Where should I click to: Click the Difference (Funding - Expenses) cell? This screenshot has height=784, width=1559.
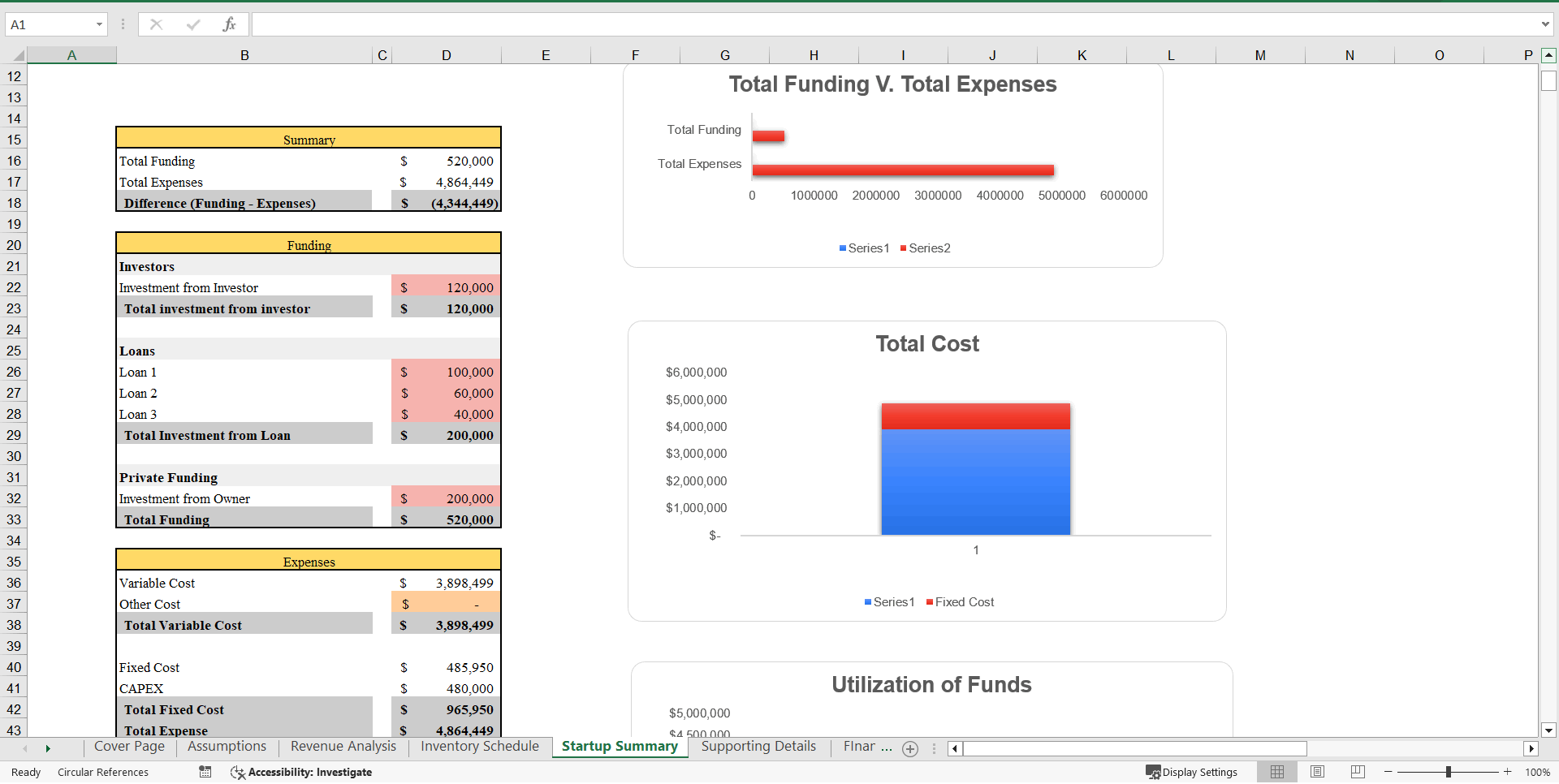[x=244, y=203]
